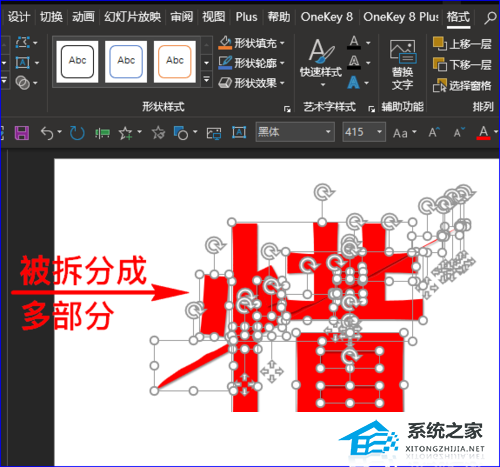
Task: Open the Plus tab
Action: coord(246,17)
